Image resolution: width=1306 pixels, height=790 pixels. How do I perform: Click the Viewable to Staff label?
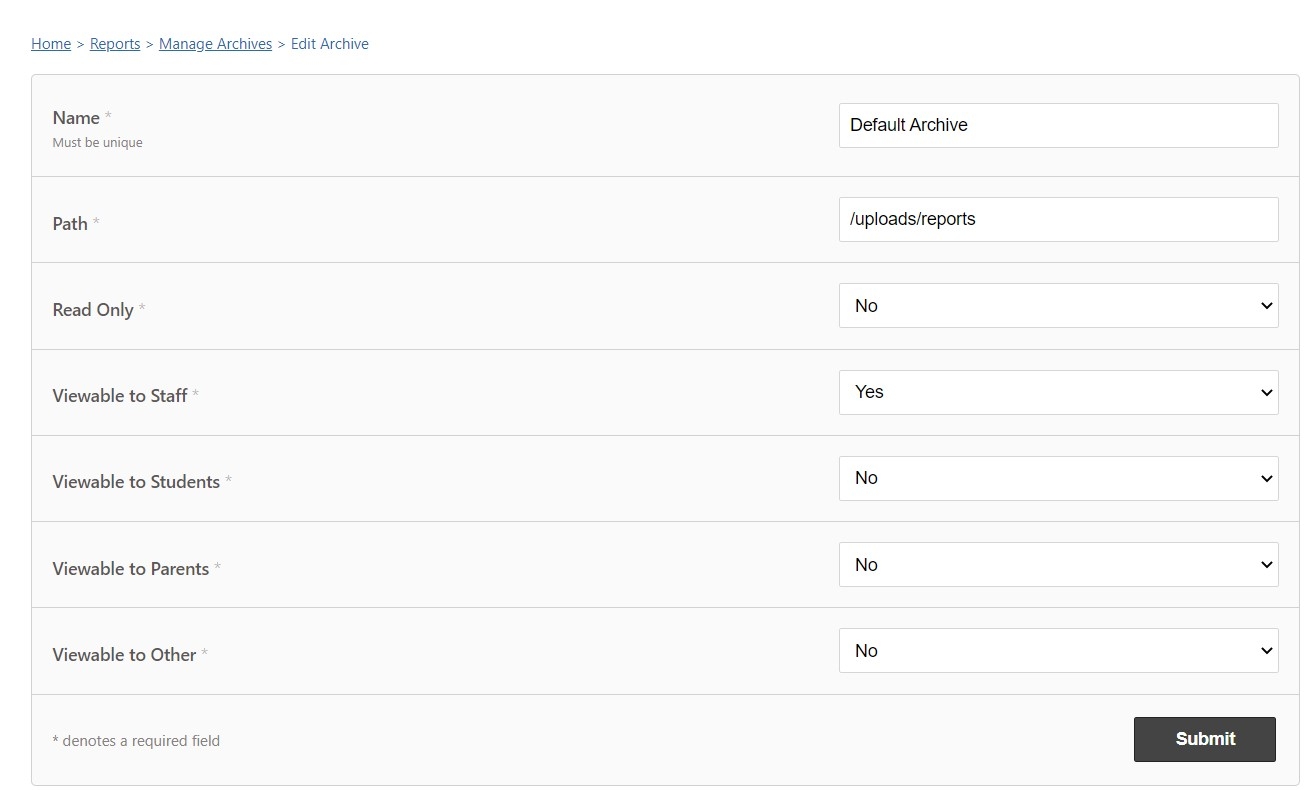point(120,396)
